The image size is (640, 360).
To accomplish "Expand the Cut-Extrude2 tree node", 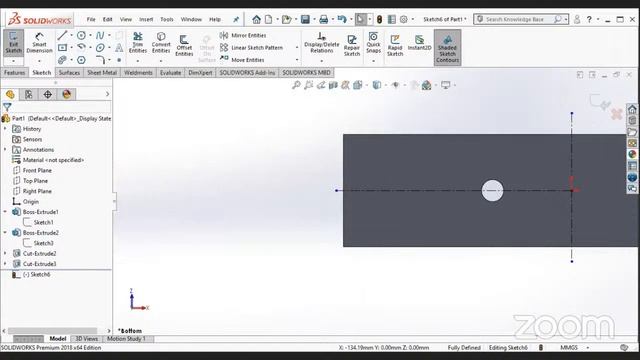I will 5,253.
